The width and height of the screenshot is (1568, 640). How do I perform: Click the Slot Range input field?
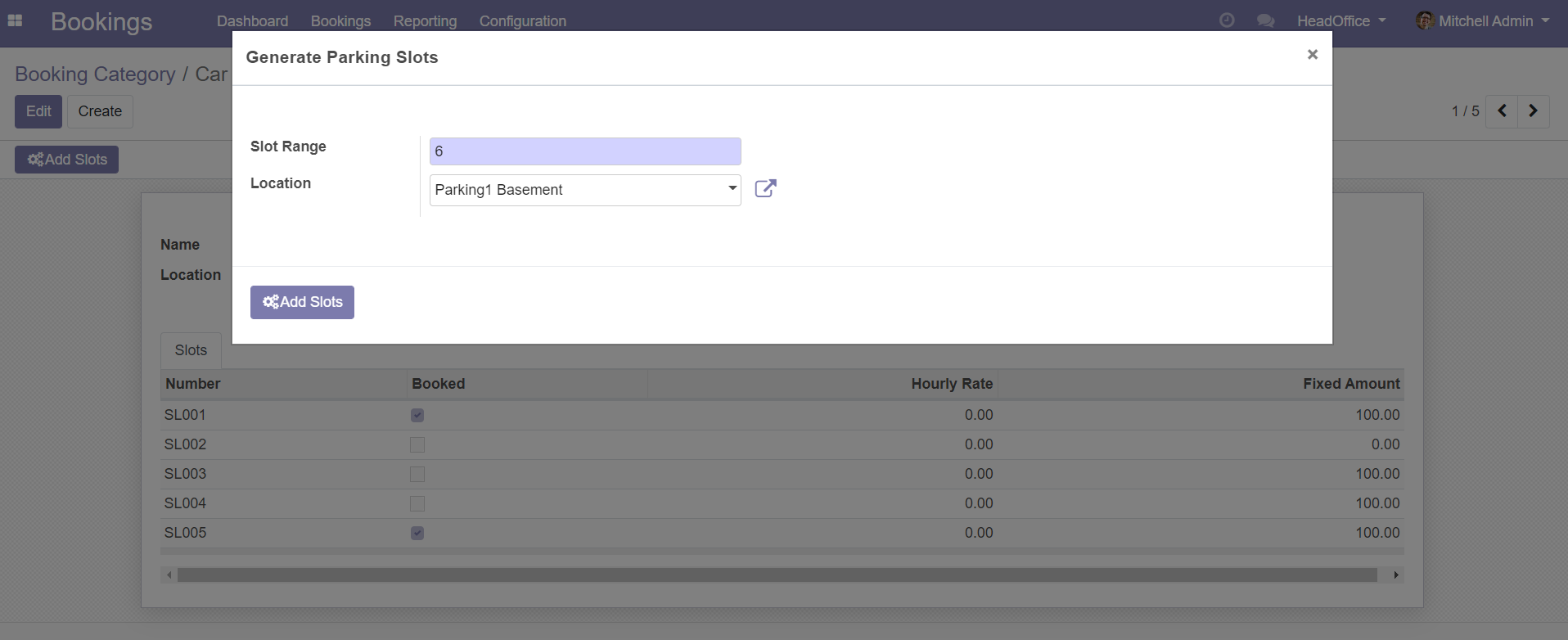(584, 151)
